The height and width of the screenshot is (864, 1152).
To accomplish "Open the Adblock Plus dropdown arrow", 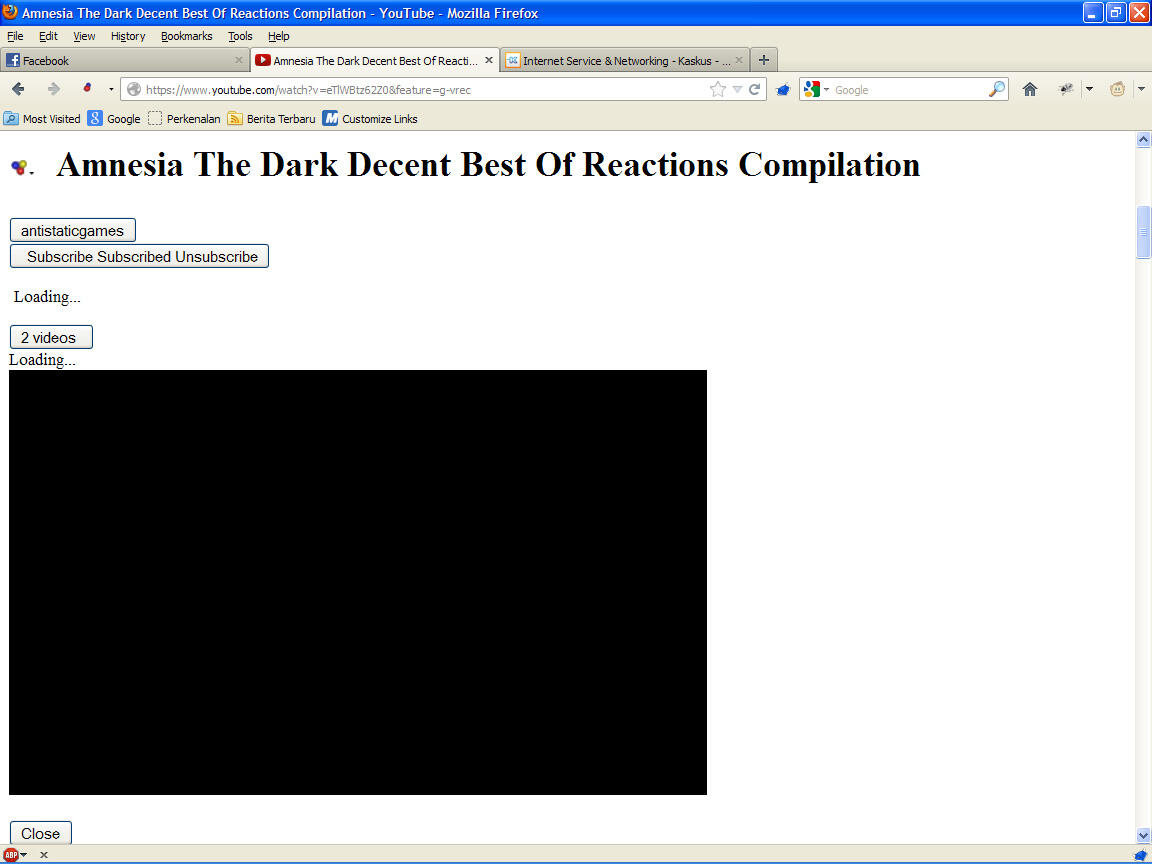I will (x=24, y=854).
